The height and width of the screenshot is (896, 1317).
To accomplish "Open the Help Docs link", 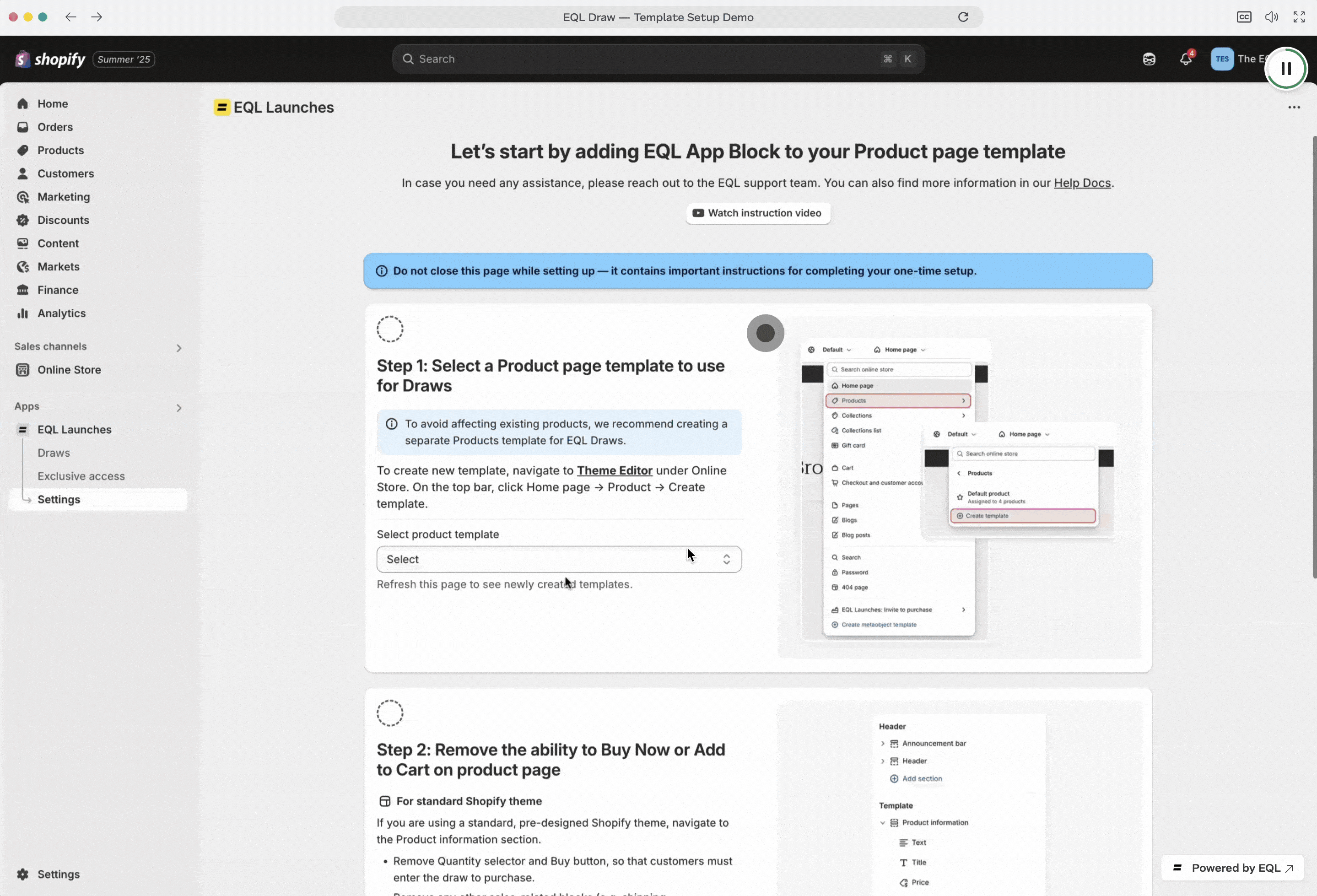I will click(x=1082, y=183).
